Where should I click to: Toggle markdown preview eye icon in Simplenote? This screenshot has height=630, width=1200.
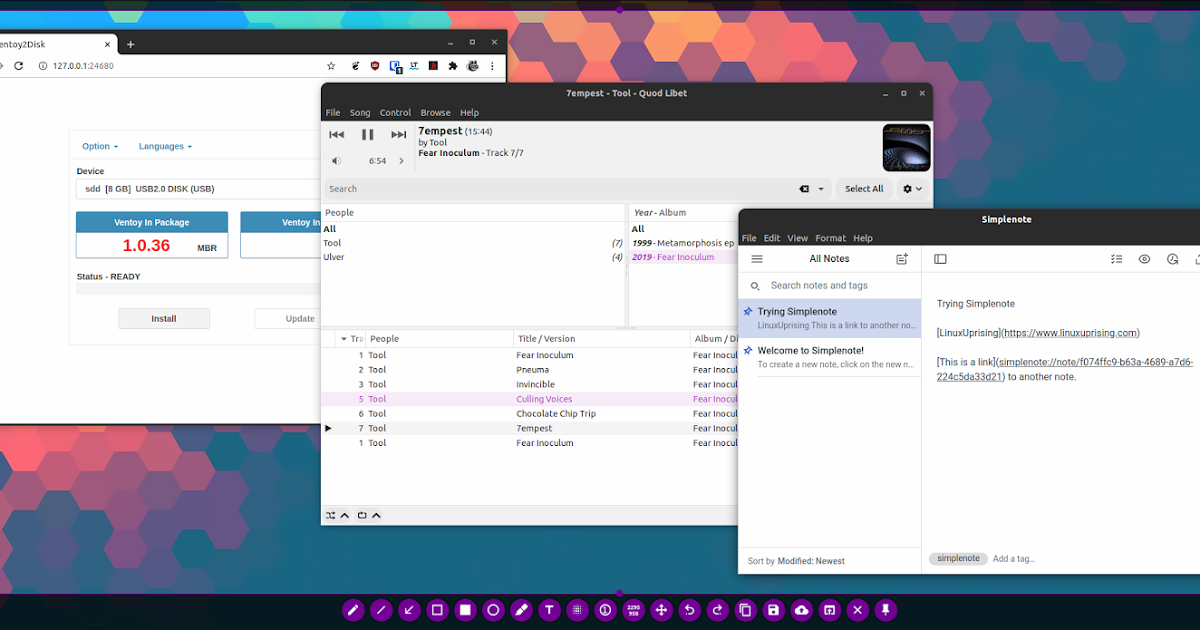tap(1145, 259)
